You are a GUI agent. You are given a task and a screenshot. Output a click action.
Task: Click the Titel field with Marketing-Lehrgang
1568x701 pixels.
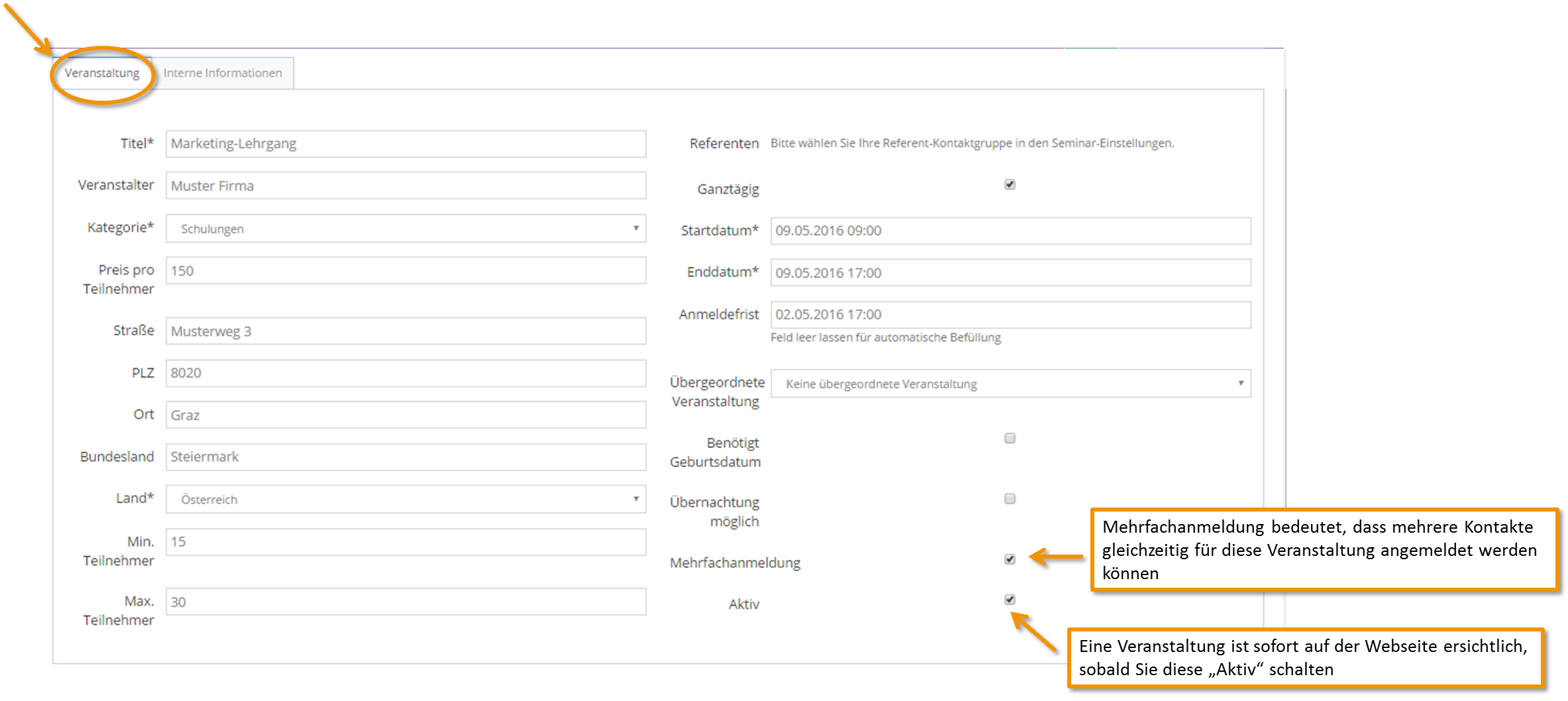point(405,144)
